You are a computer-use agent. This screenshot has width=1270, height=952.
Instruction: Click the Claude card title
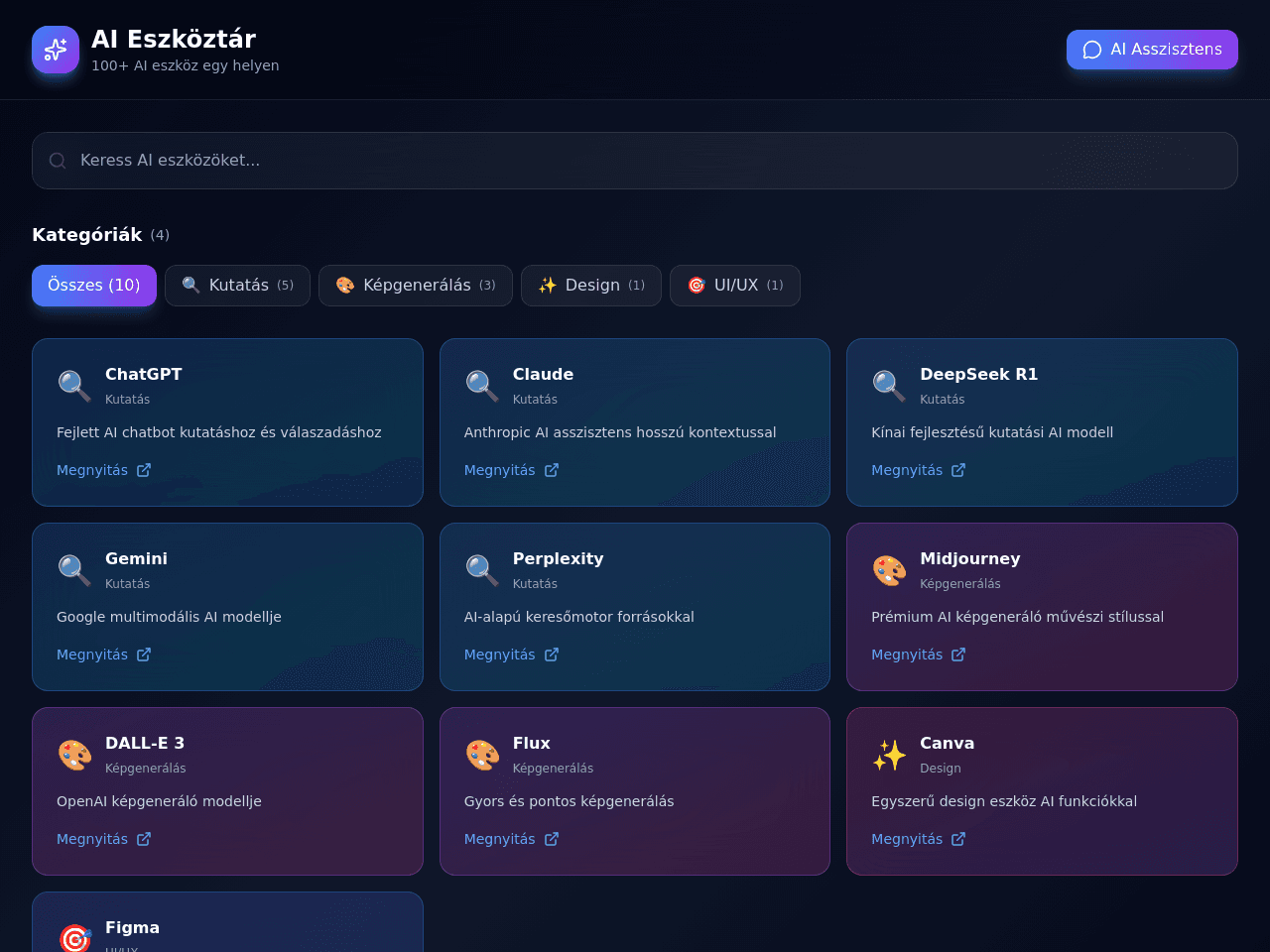543,375
